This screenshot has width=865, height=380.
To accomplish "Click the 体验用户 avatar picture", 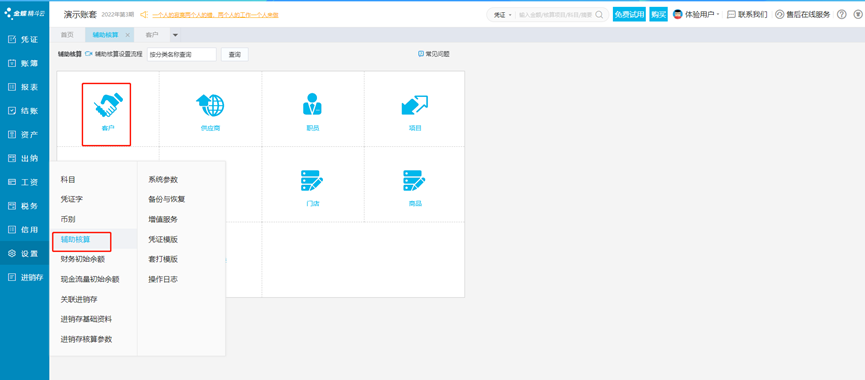I will pos(677,15).
